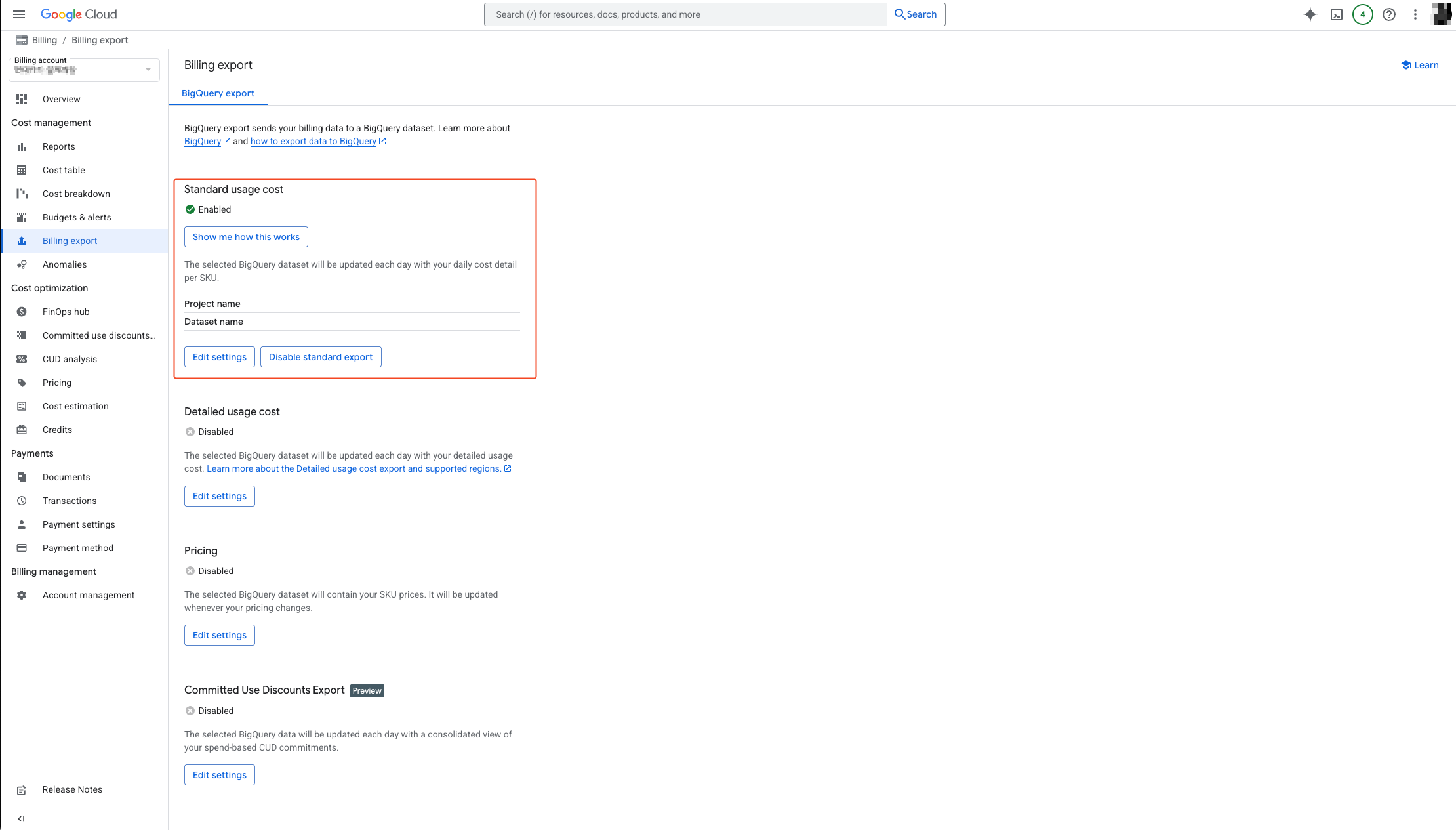Click the Pricing tag icon
Screen dimensions: 1456x830
pos(22,383)
